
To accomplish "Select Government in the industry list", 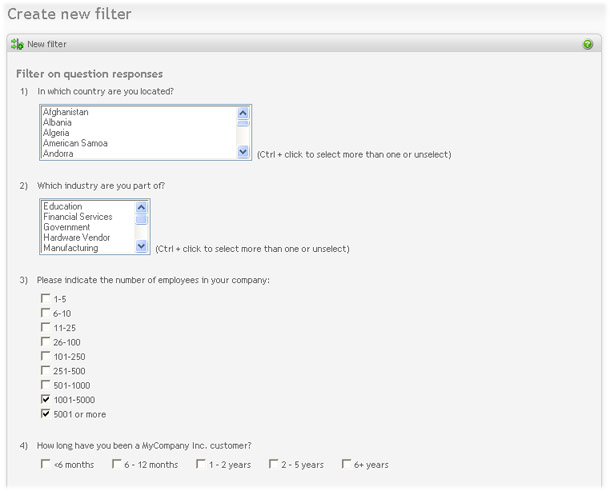I will point(88,227).
